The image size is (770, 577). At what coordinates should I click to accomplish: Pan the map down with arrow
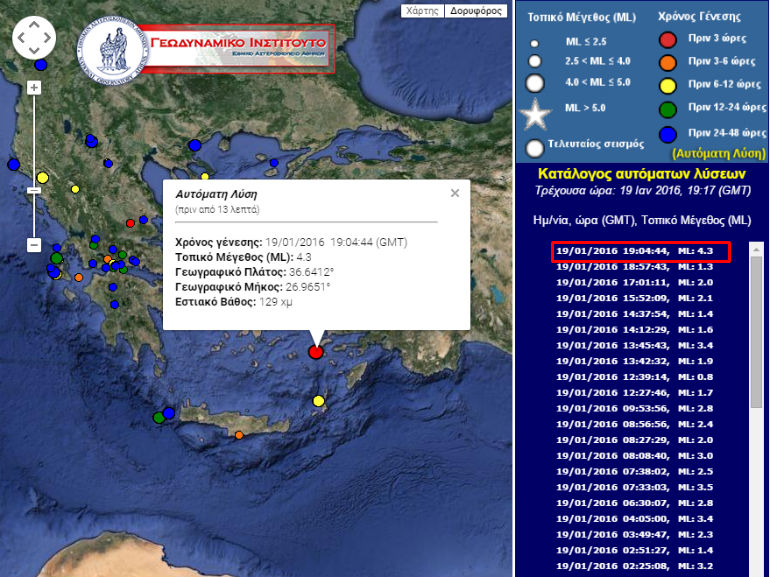(x=34, y=51)
